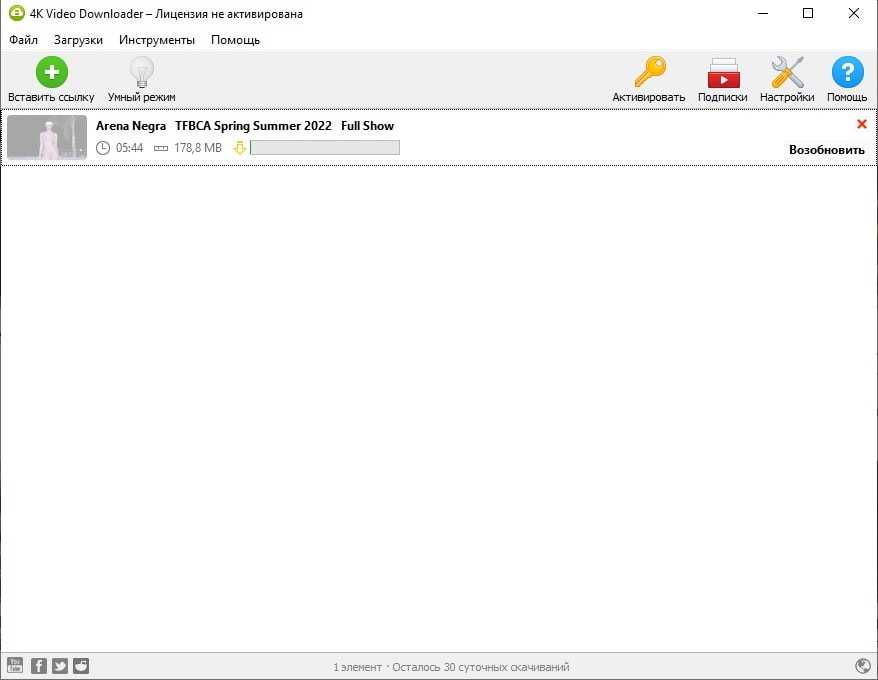Screen dimensions: 878x680
Task: Toggle Smart Mode lightbulb icon
Action: tap(142, 73)
